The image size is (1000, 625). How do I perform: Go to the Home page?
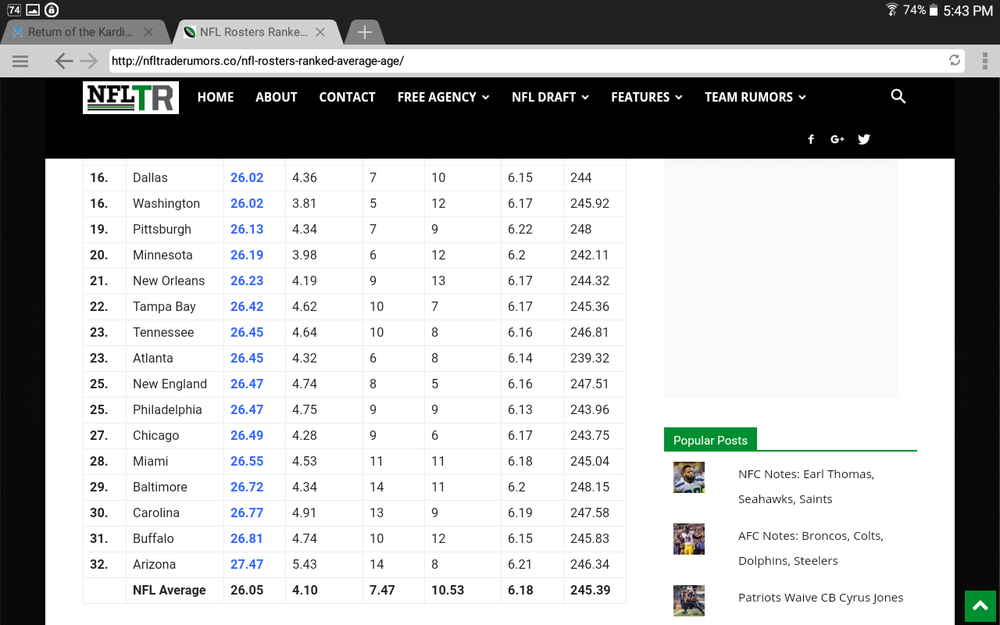point(216,97)
